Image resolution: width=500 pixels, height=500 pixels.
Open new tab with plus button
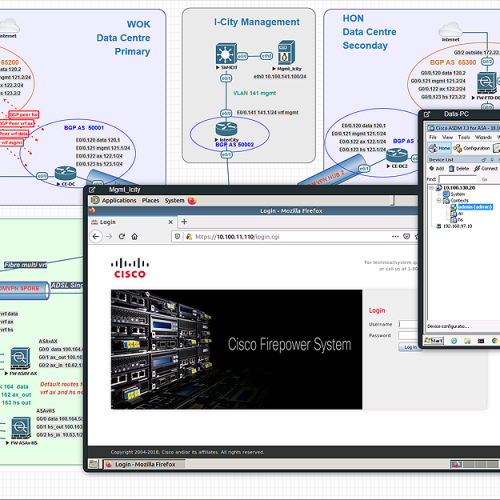pyautogui.click(x=184, y=222)
